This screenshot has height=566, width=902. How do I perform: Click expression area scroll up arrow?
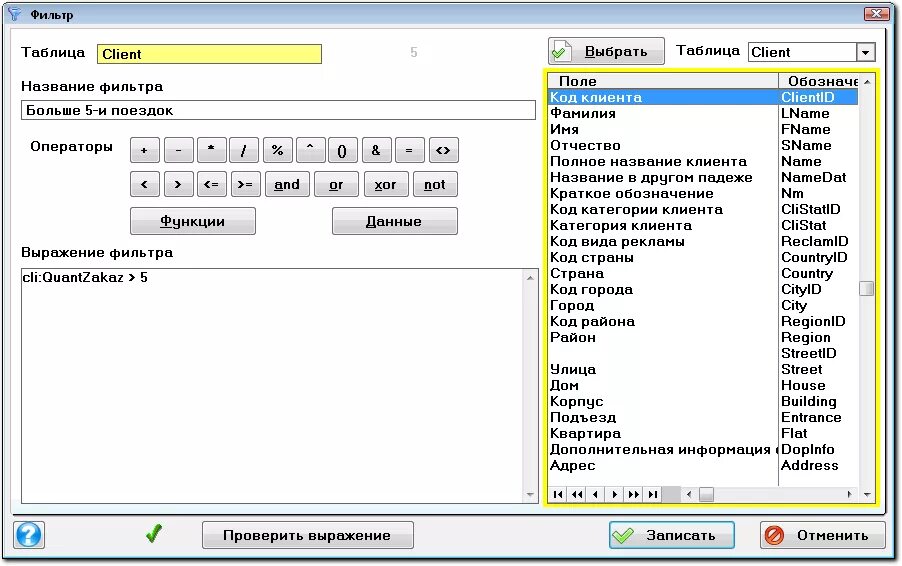click(530, 278)
